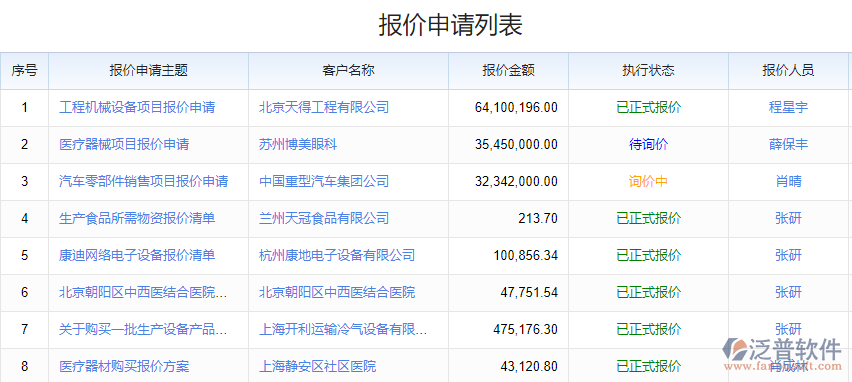Open customer 中国重型汽车集团公司
Screen dimensions: 852x382
[x=324, y=181]
